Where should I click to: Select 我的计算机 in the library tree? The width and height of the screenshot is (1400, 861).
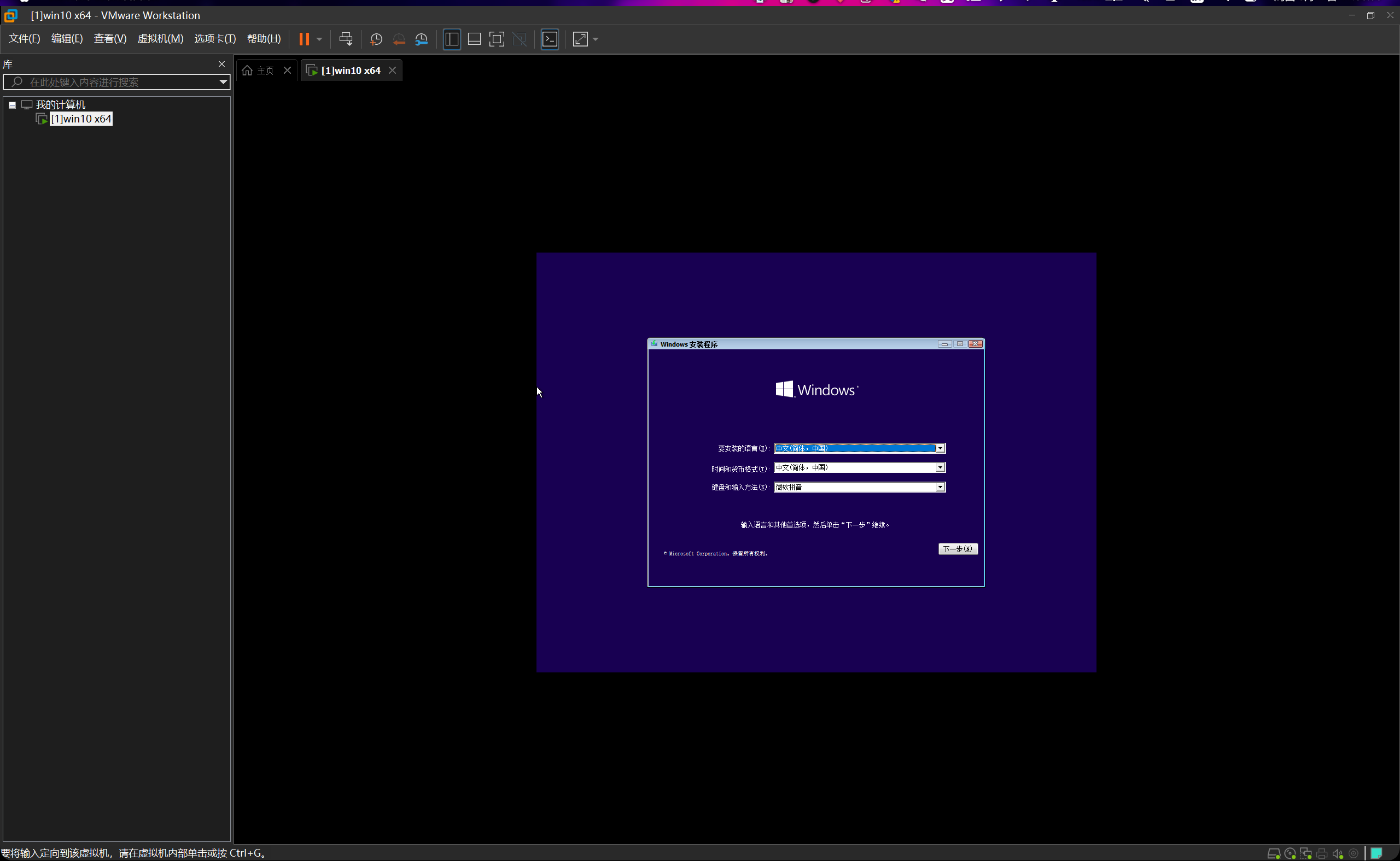click(60, 105)
